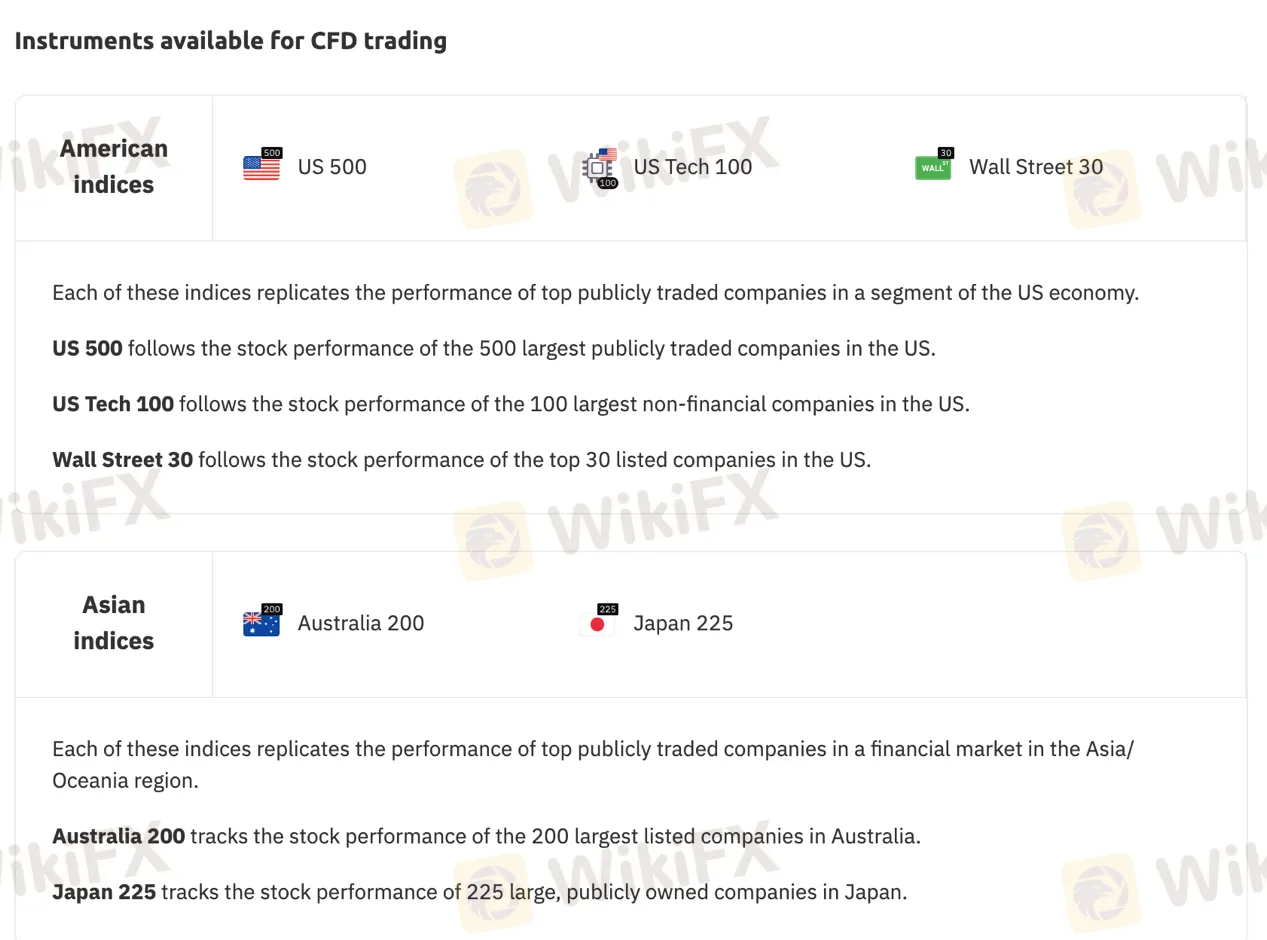Screen dimensions: 1267x940
Task: Click bold Japan 225 in description
Action: 104,892
